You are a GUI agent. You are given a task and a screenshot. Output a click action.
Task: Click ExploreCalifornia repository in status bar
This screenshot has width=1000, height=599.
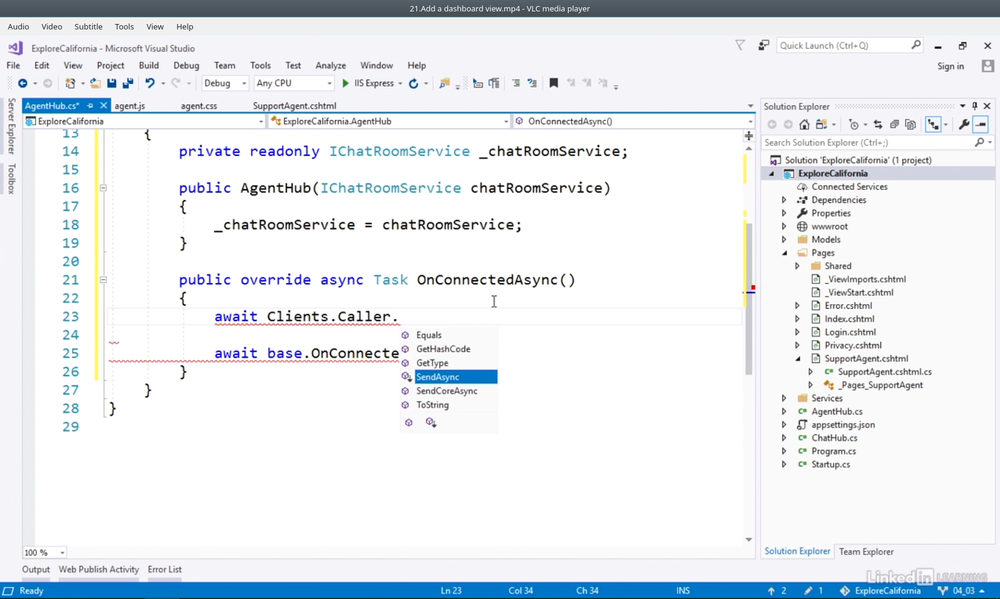[x=880, y=591]
